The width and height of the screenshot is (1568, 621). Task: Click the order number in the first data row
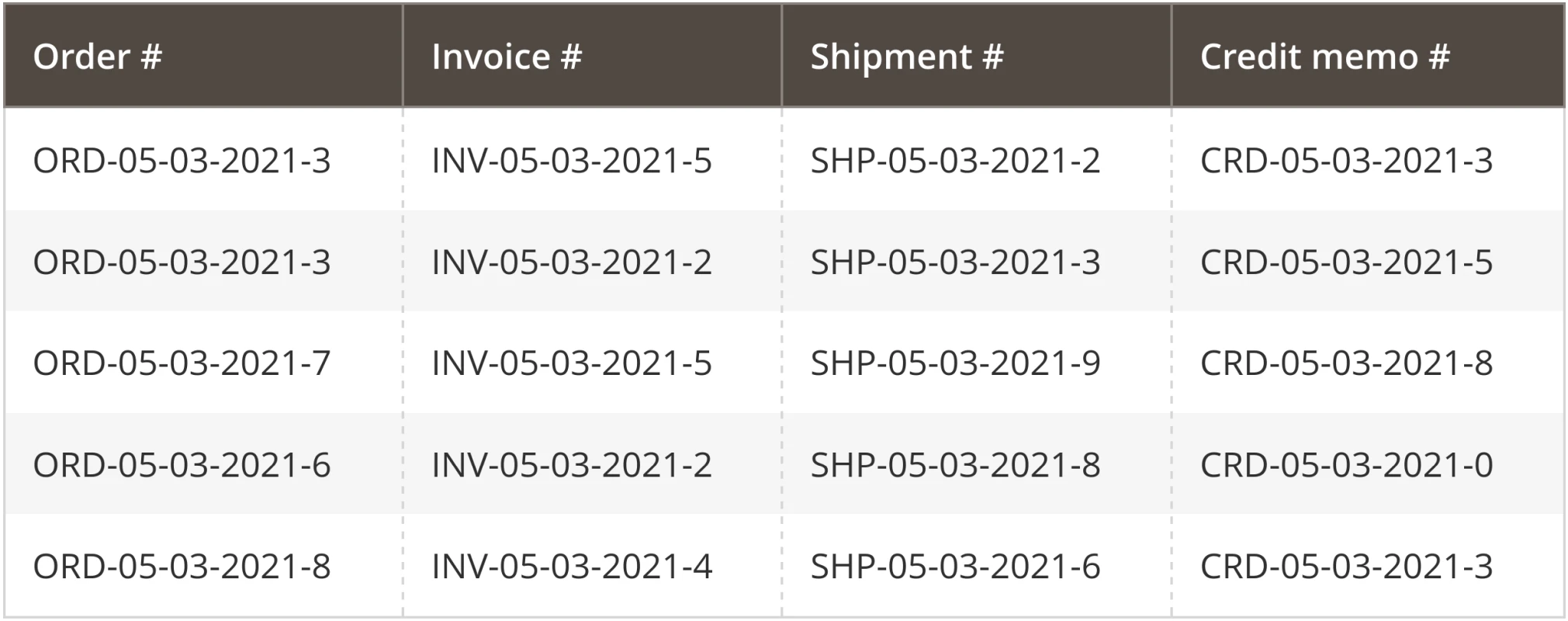tap(182, 161)
